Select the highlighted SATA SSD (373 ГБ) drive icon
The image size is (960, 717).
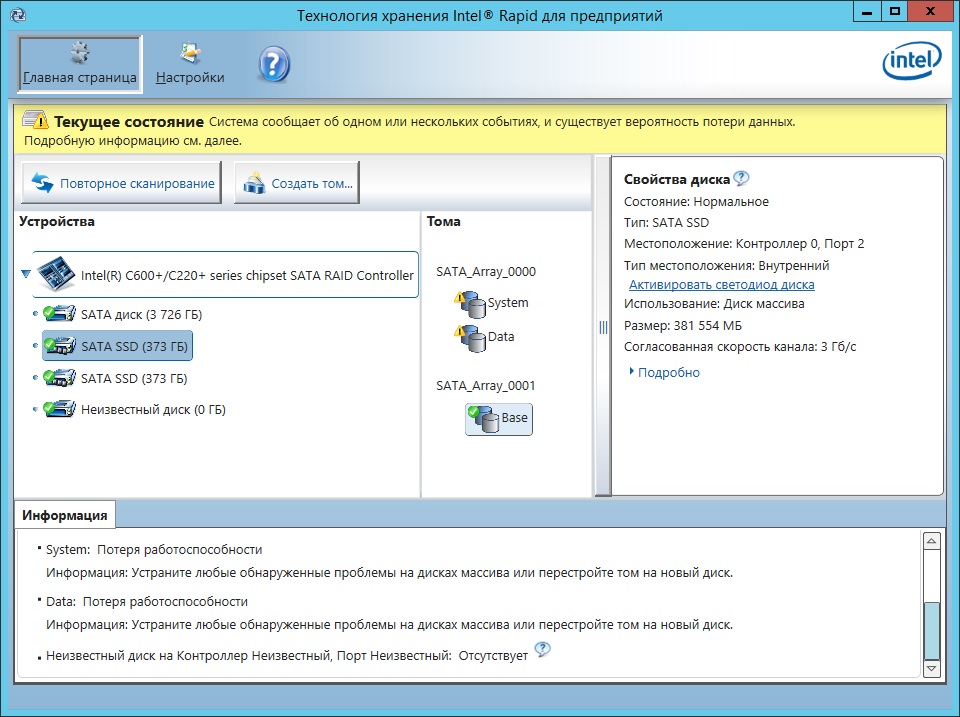pyautogui.click(x=59, y=345)
